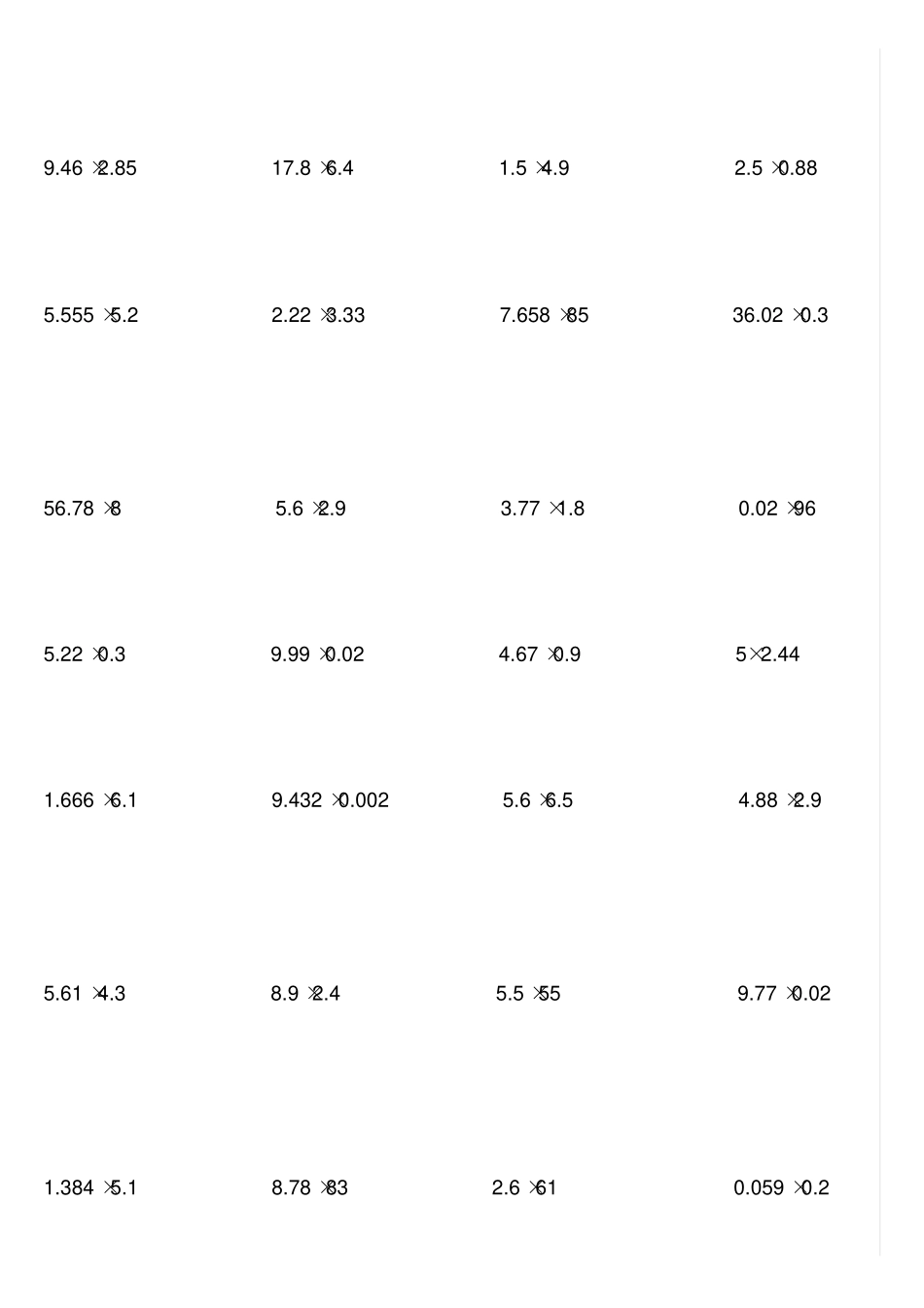Select the 36.02 × 0.3 problem
The height and width of the screenshot is (1308, 924).
coord(780,315)
